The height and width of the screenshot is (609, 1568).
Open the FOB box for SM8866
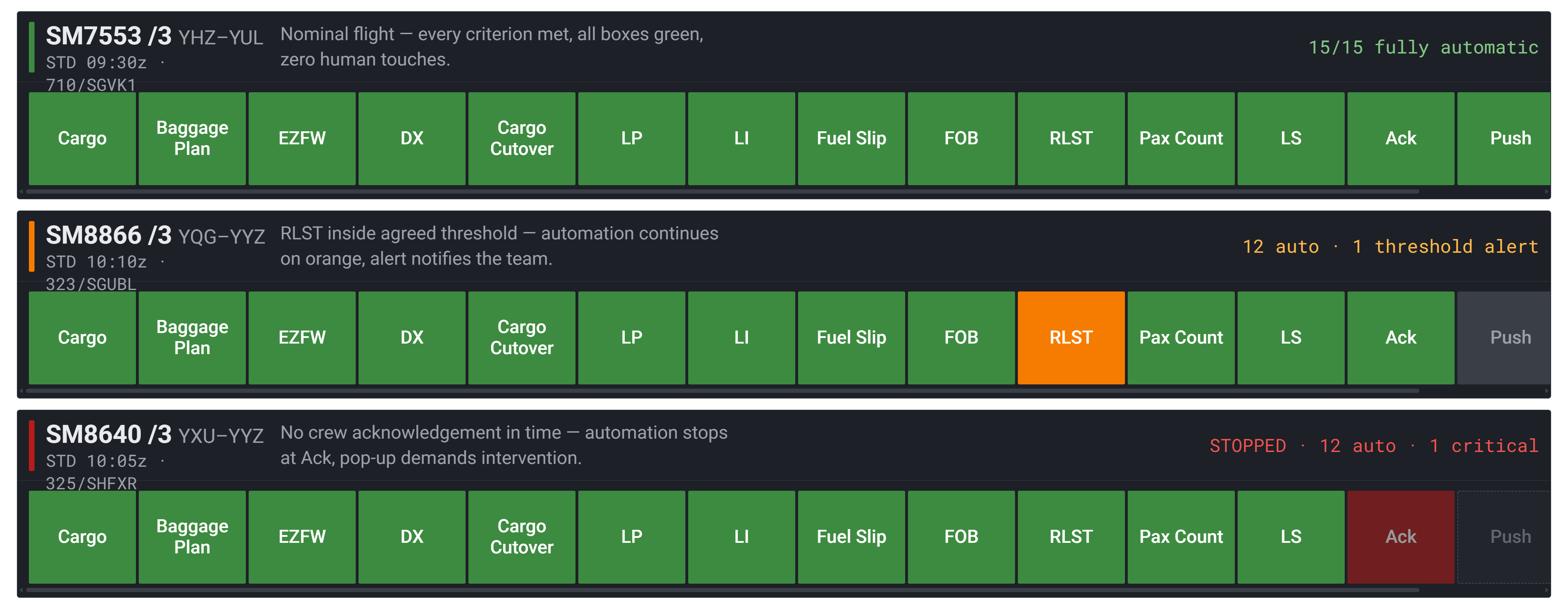(x=961, y=338)
